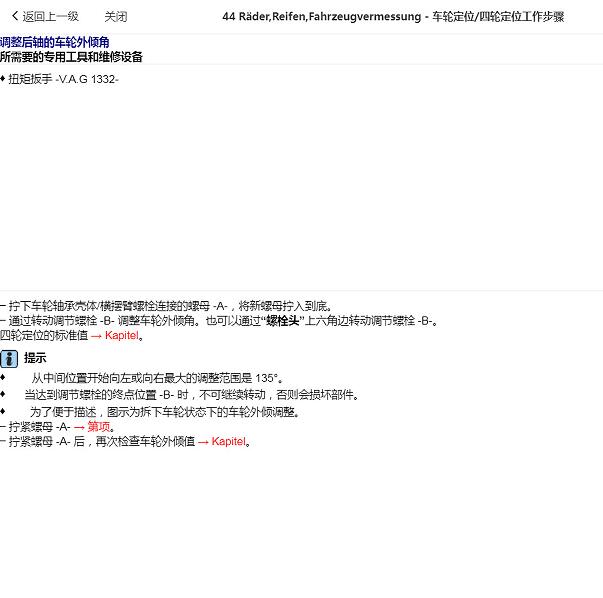Image resolution: width=603 pixels, height=598 pixels.
Task: Open the red 第项 link
Action: 98,426
